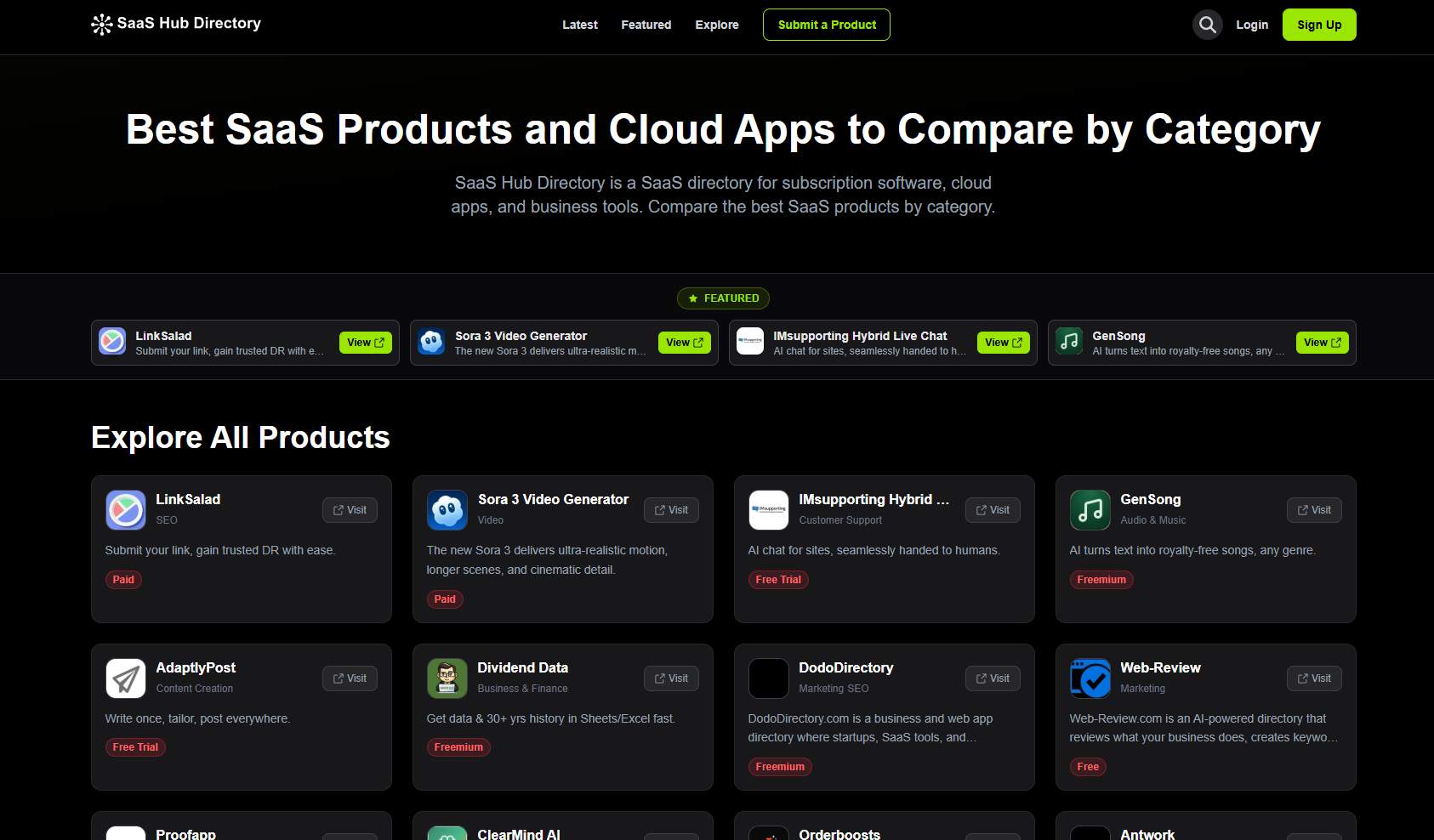Image resolution: width=1434 pixels, height=840 pixels.
Task: Click the Freemium badge on GenSong
Action: (1101, 579)
